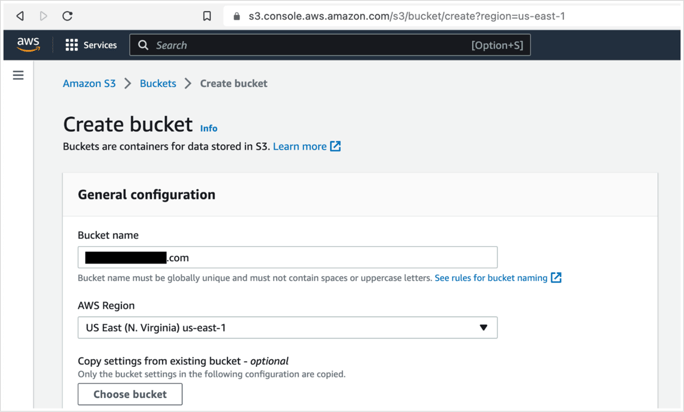Viewport: 684px width, 412px height.
Task: Click the lock icon beside URL
Action: pyautogui.click(x=237, y=16)
